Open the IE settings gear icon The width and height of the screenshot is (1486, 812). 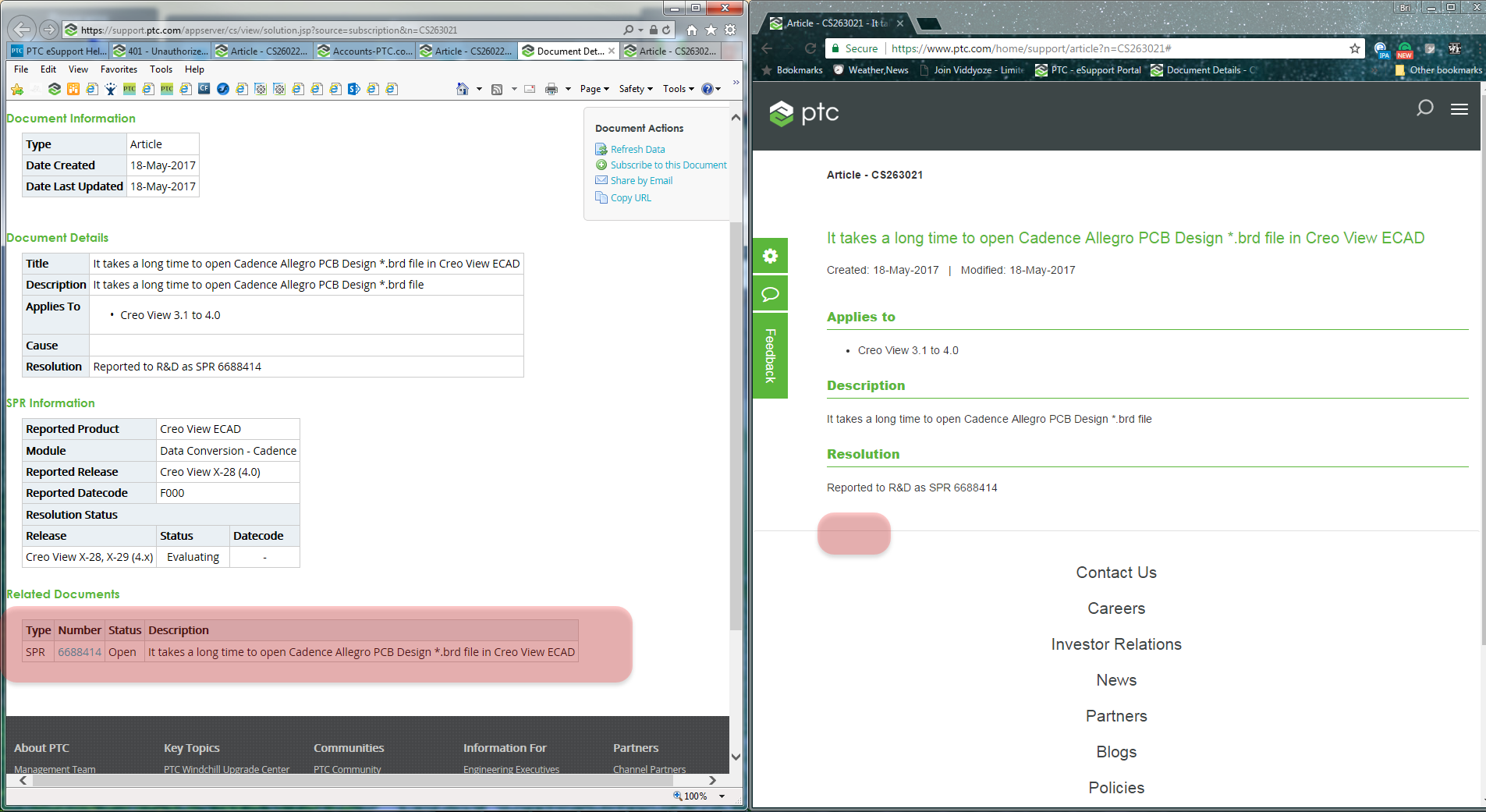click(x=730, y=30)
